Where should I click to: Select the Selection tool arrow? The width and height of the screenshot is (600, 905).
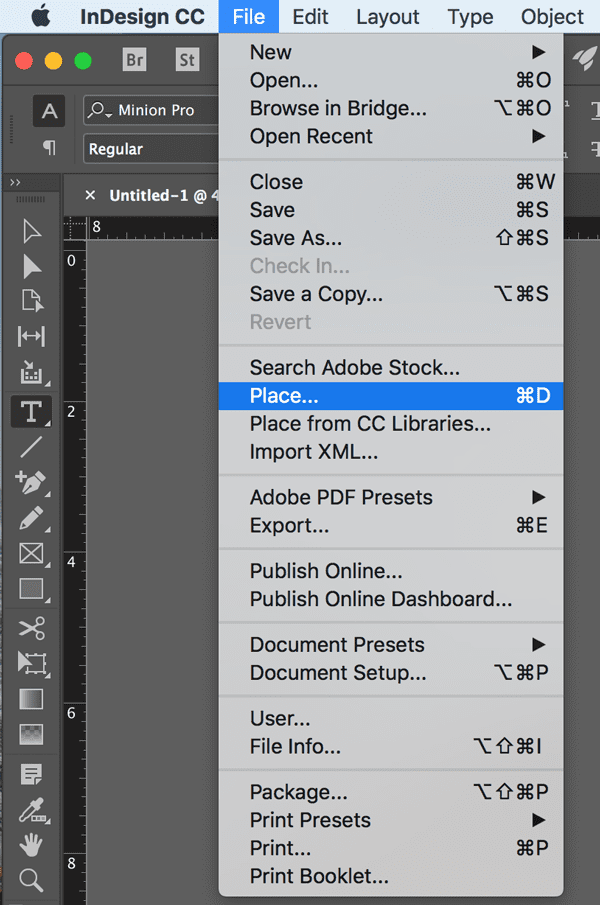point(31,231)
